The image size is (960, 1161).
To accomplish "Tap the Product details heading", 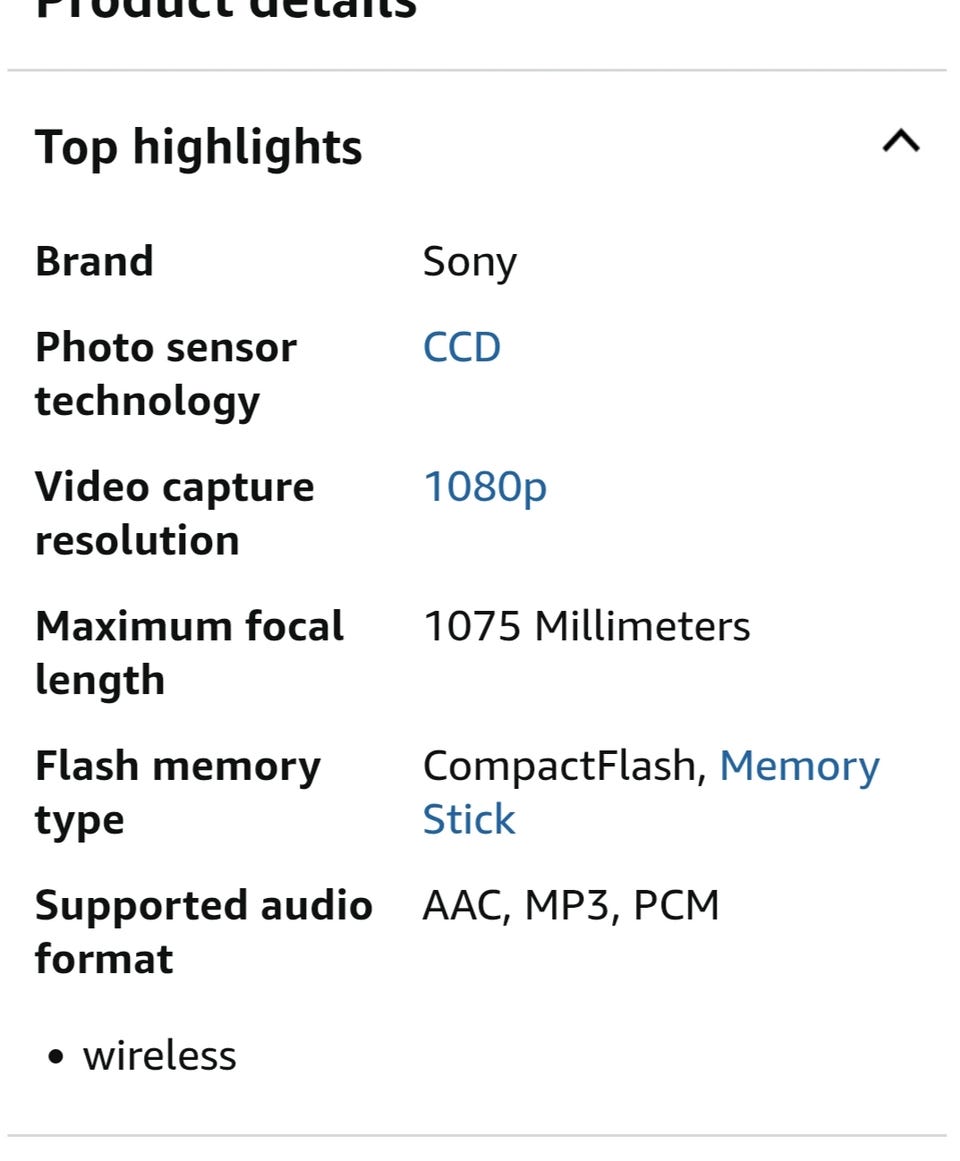I will point(225,8).
